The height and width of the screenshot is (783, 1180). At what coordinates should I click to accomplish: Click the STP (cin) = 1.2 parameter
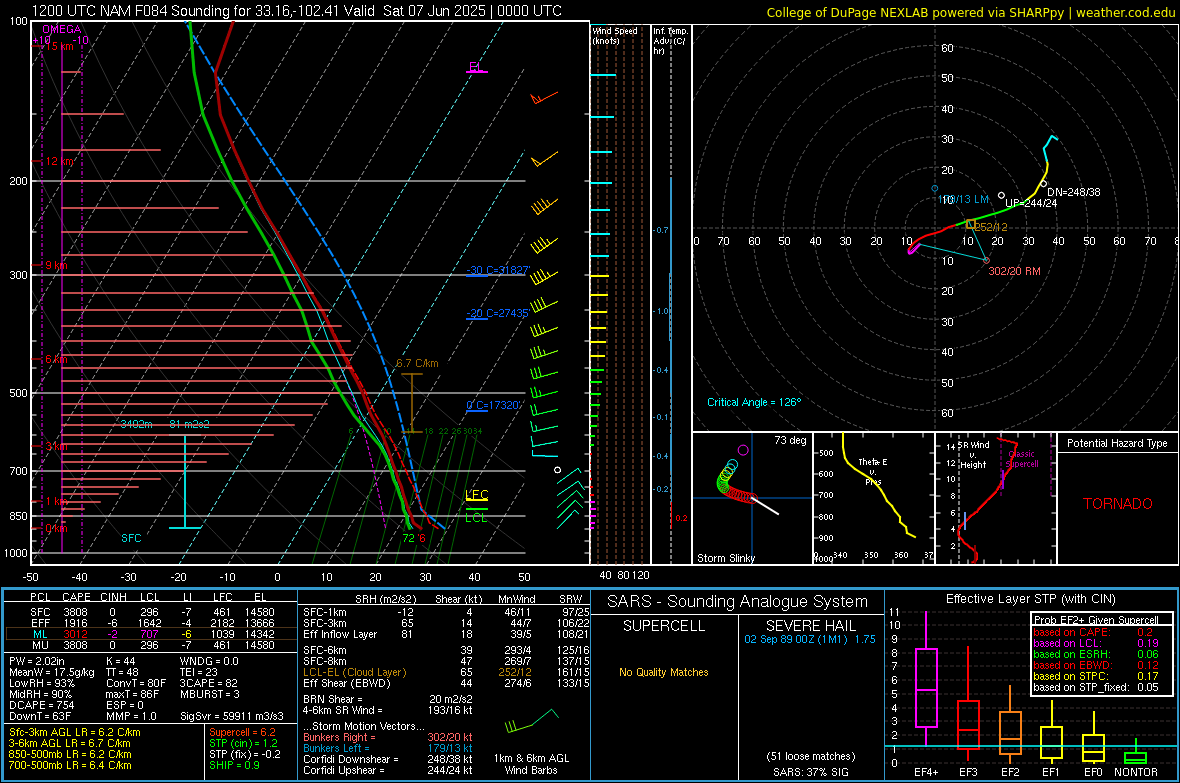[244, 743]
